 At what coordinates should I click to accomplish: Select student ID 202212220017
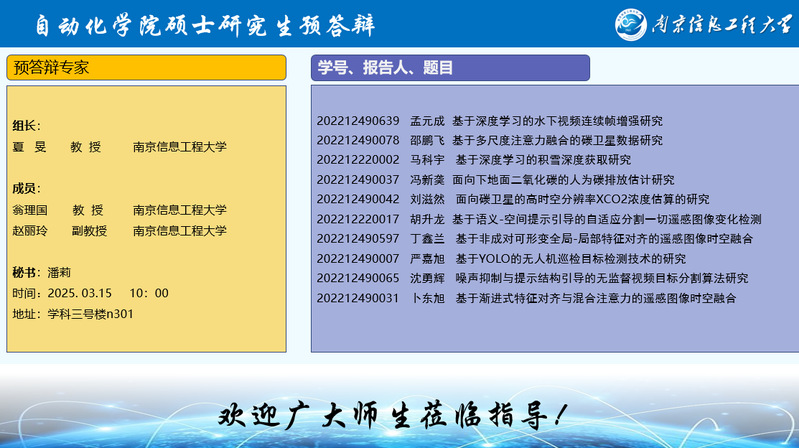pos(358,219)
